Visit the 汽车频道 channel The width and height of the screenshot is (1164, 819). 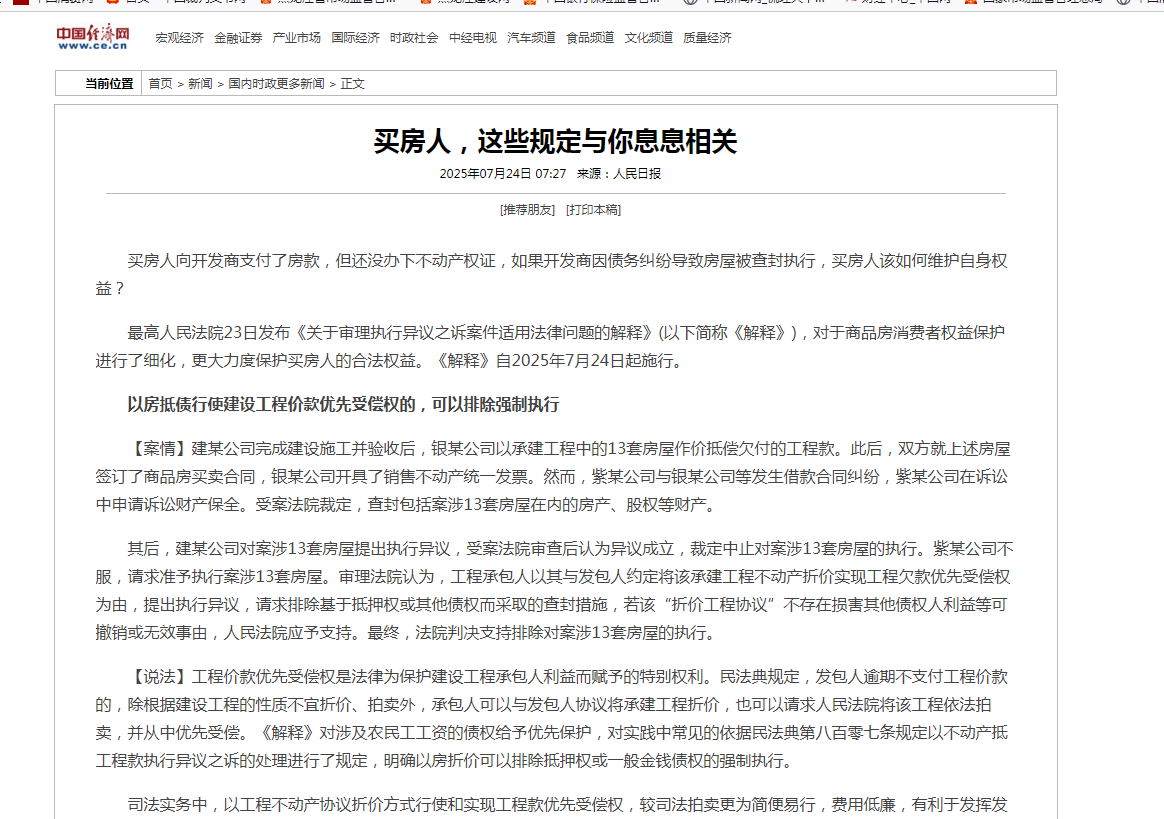tap(531, 38)
